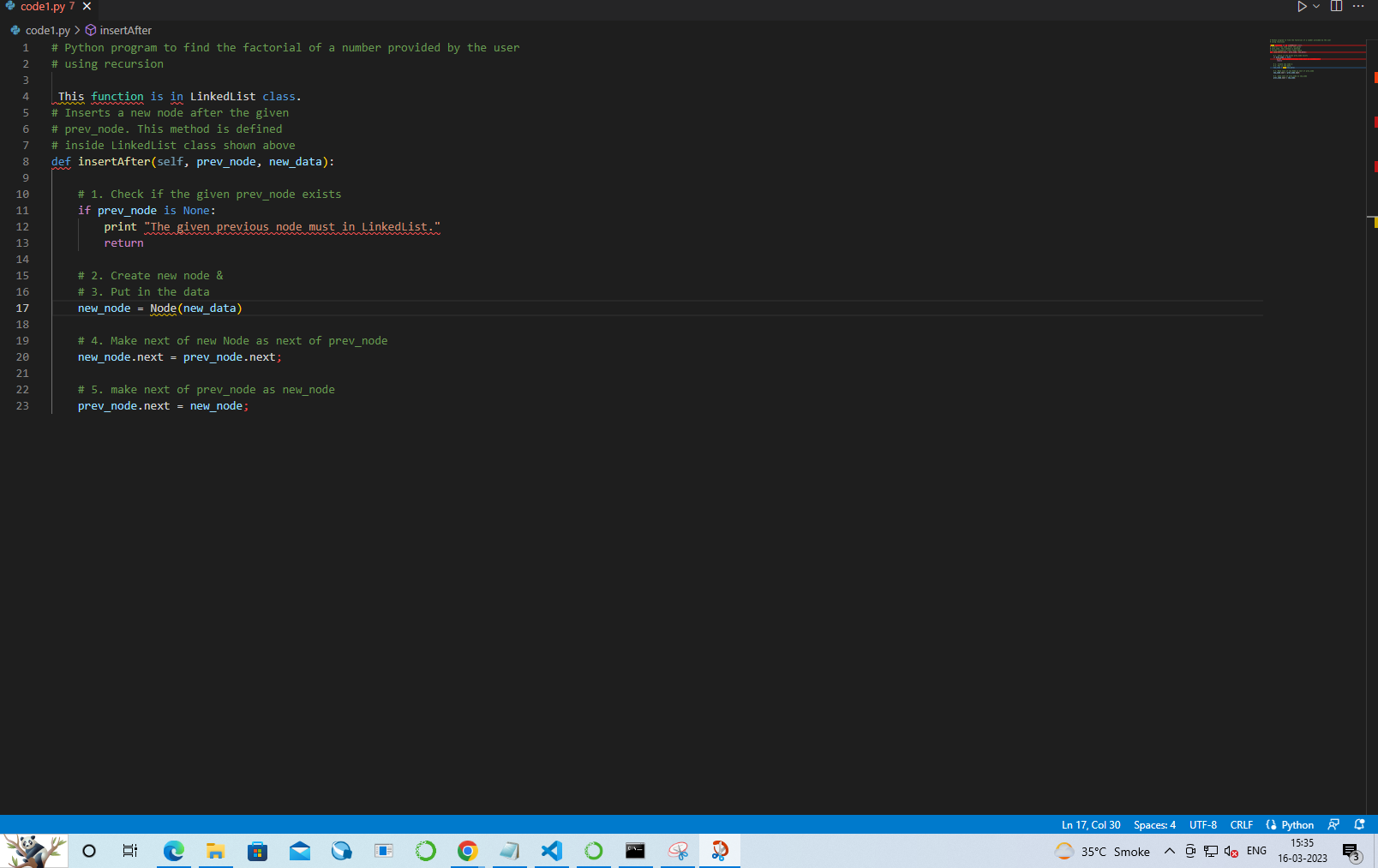This screenshot has width=1378, height=868.
Task: Change end-of-line sequence CRLF
Action: [x=1242, y=825]
